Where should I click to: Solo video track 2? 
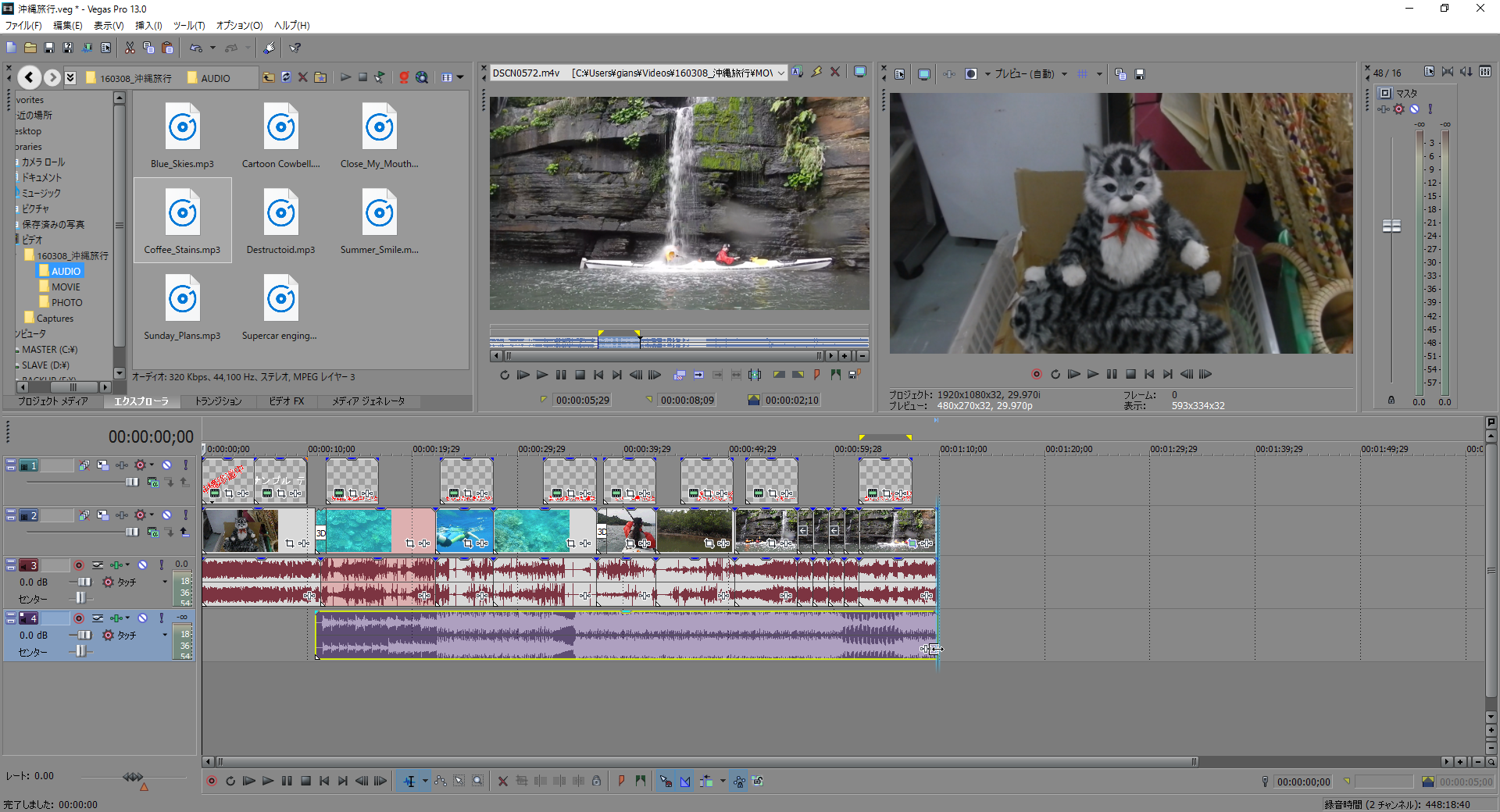[185, 515]
